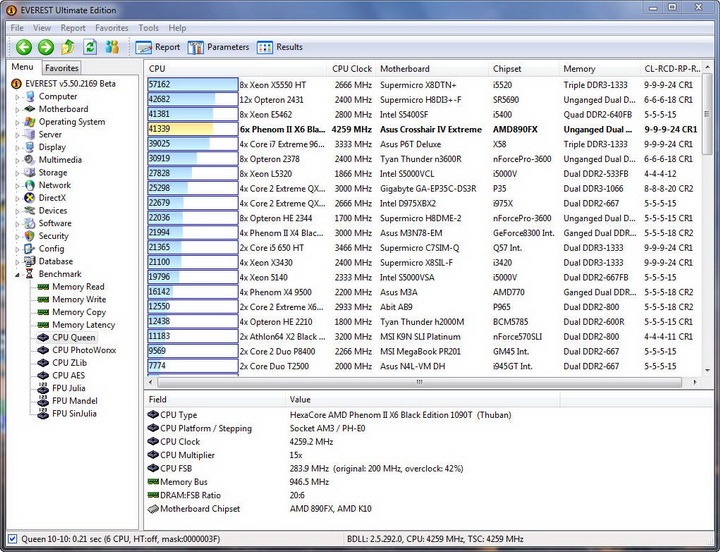The height and width of the screenshot is (552, 720).
Task: Expand the Storage tree node
Action: pyautogui.click(x=17, y=173)
